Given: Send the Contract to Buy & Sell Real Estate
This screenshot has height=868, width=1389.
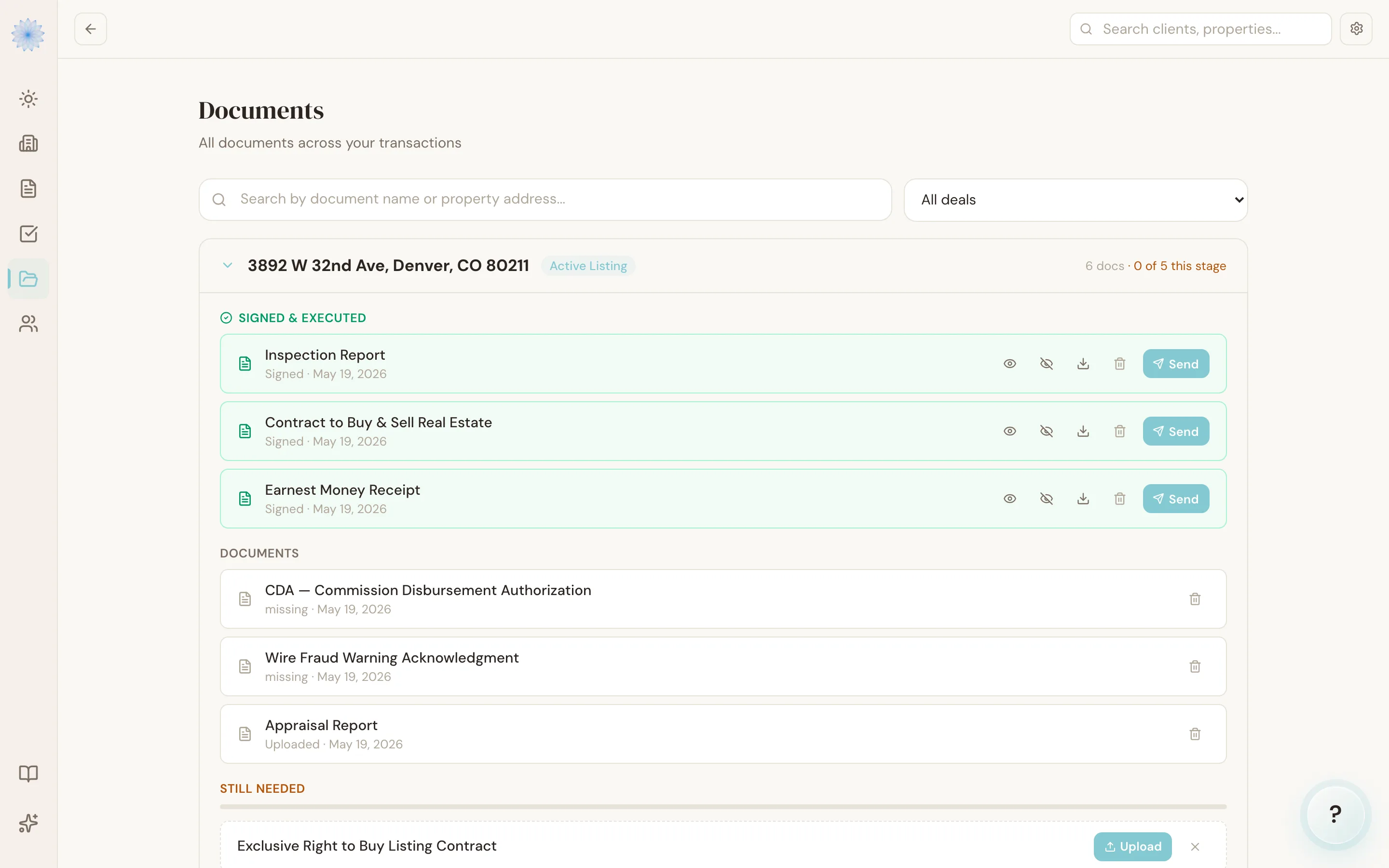Looking at the screenshot, I should point(1175,431).
